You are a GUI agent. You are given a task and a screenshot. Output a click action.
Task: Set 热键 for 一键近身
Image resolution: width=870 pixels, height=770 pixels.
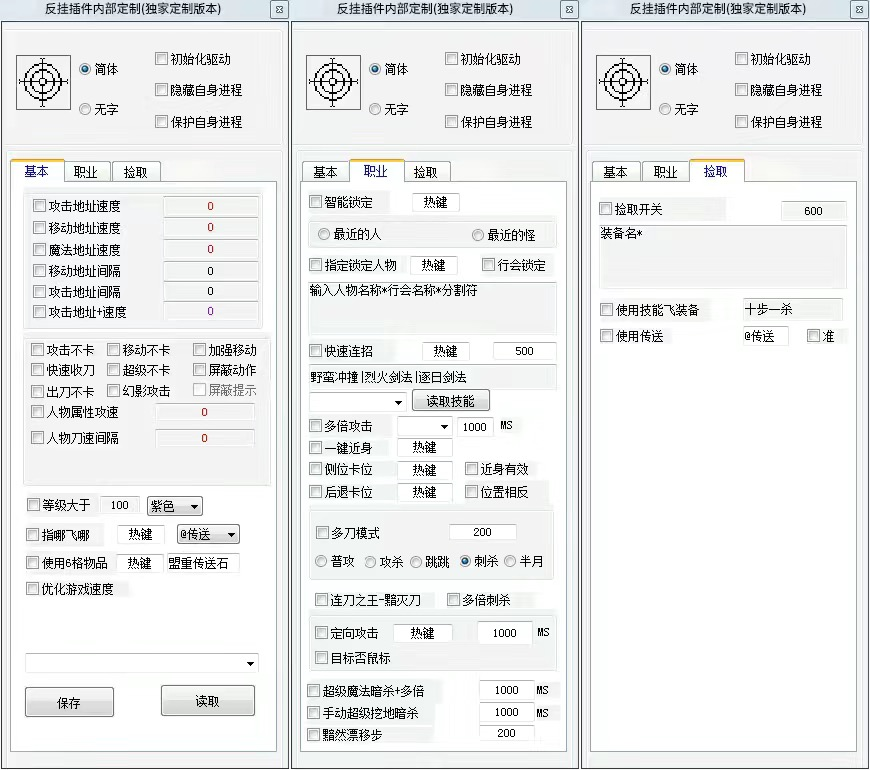(424, 447)
